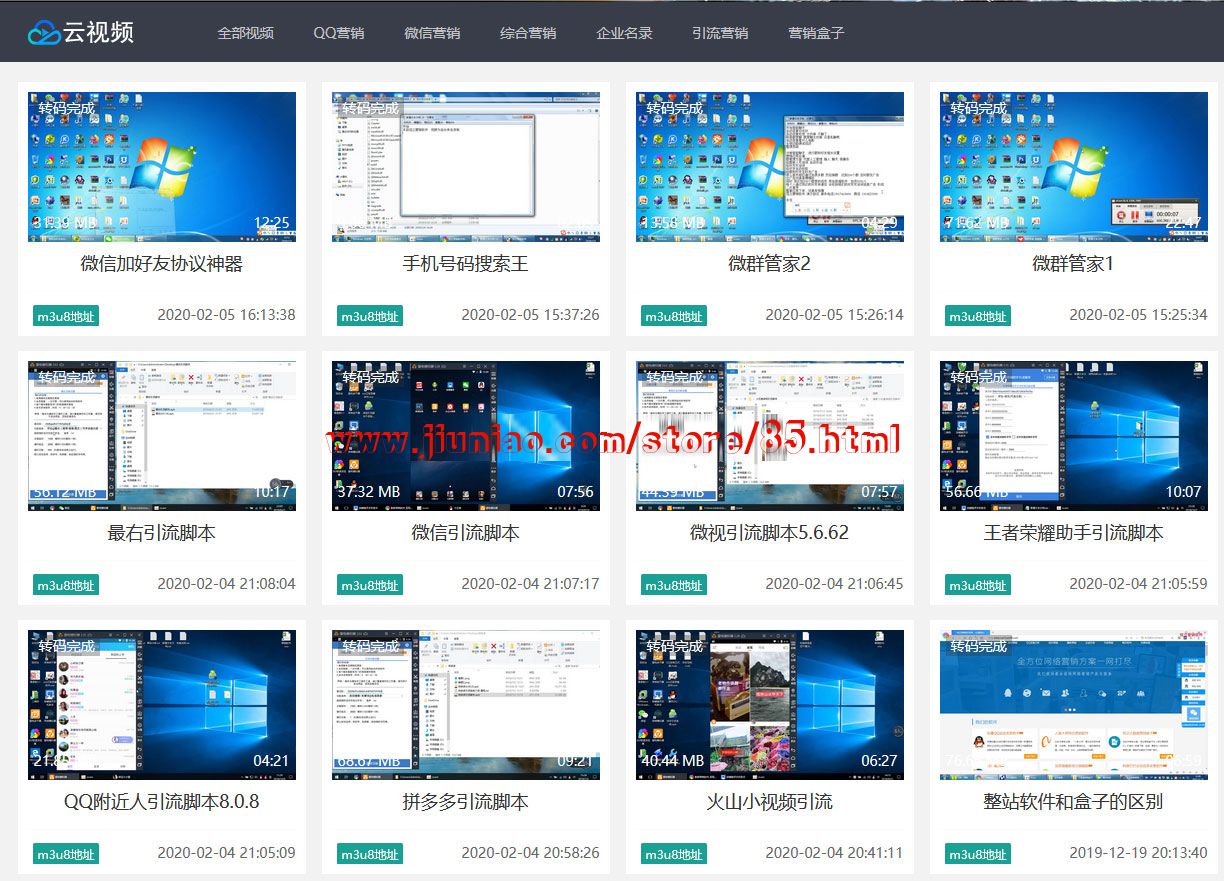Image resolution: width=1224 pixels, height=881 pixels.
Task: Click m3u8地址 button under 最右引流脚本
Action: point(66,585)
